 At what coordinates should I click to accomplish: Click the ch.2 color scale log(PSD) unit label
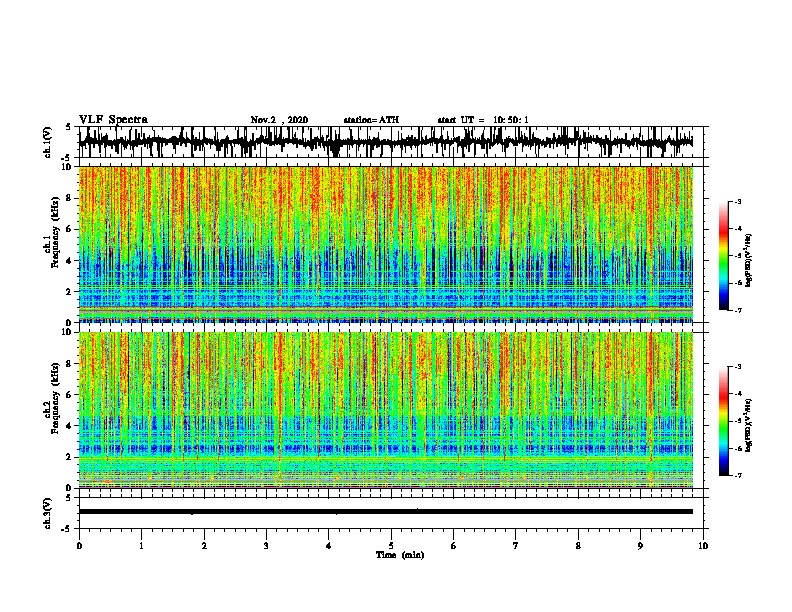coord(749,425)
